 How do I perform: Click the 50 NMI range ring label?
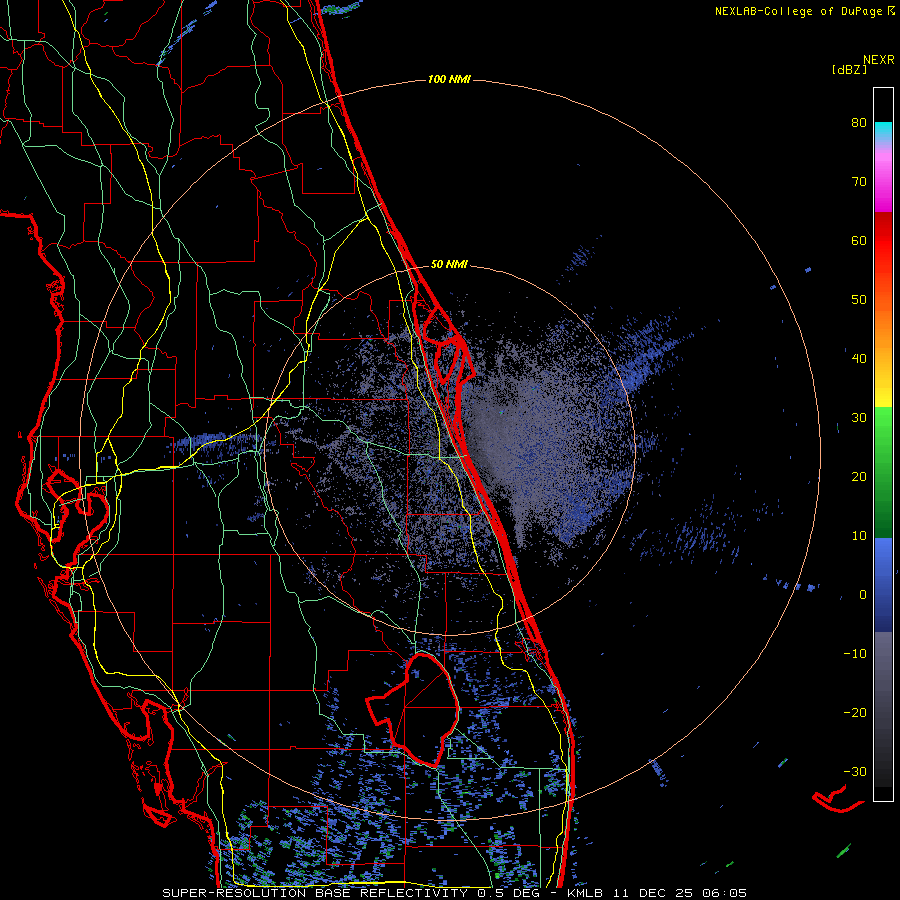449,265
